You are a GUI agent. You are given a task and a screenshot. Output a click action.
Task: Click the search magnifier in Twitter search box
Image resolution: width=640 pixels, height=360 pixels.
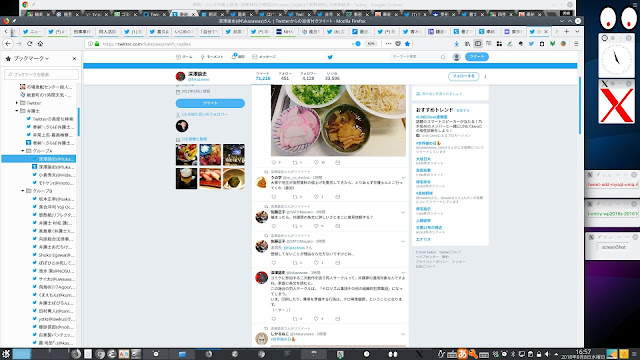point(443,57)
